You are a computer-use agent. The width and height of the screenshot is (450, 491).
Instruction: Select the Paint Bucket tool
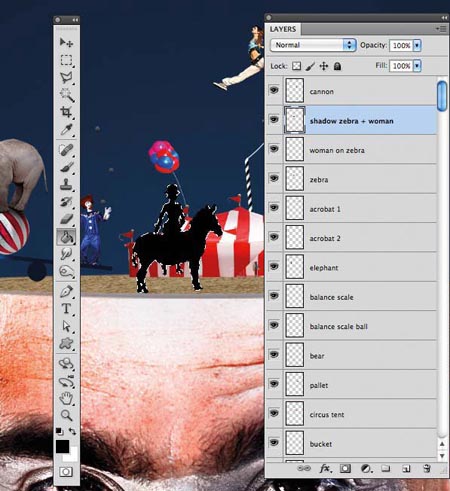(x=66, y=237)
